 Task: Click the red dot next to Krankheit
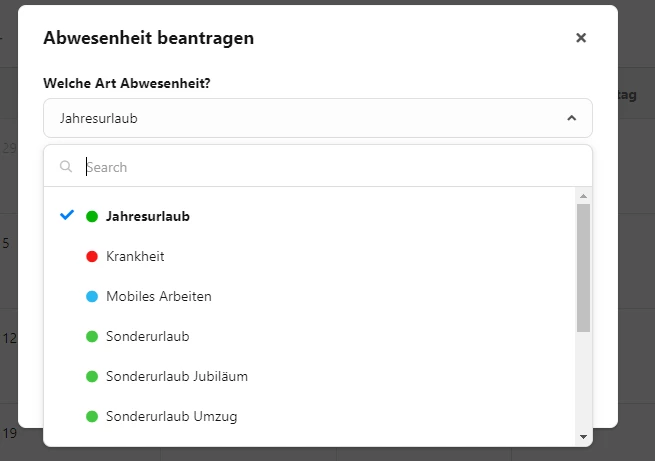coord(92,256)
